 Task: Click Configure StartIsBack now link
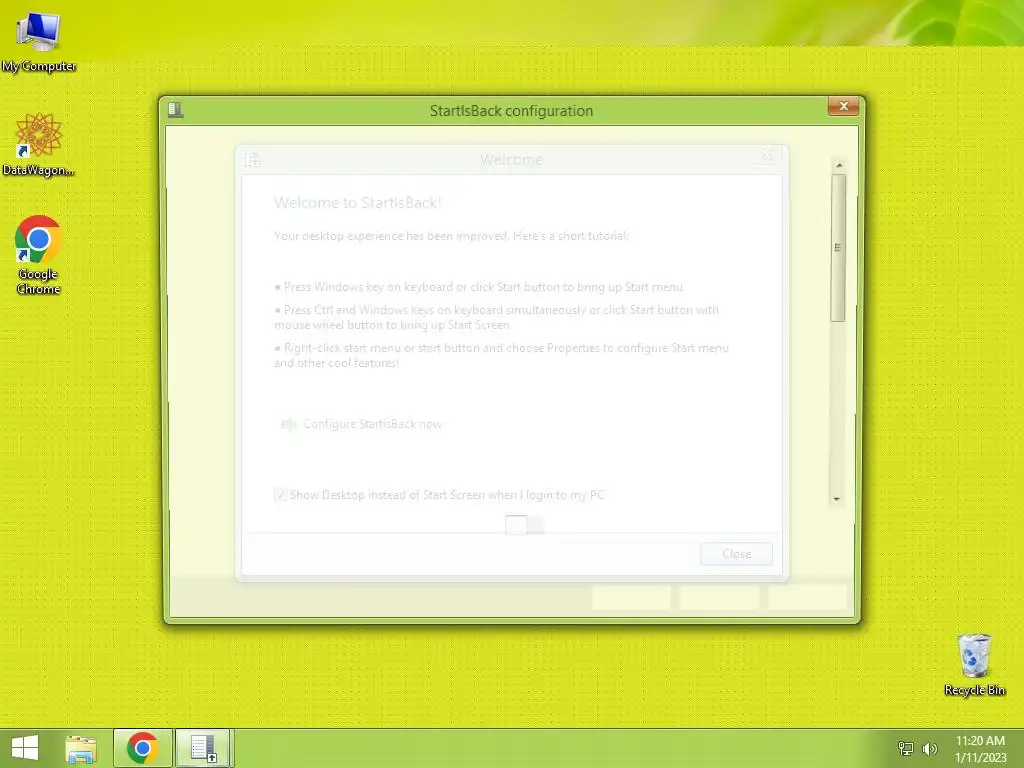[x=372, y=424]
